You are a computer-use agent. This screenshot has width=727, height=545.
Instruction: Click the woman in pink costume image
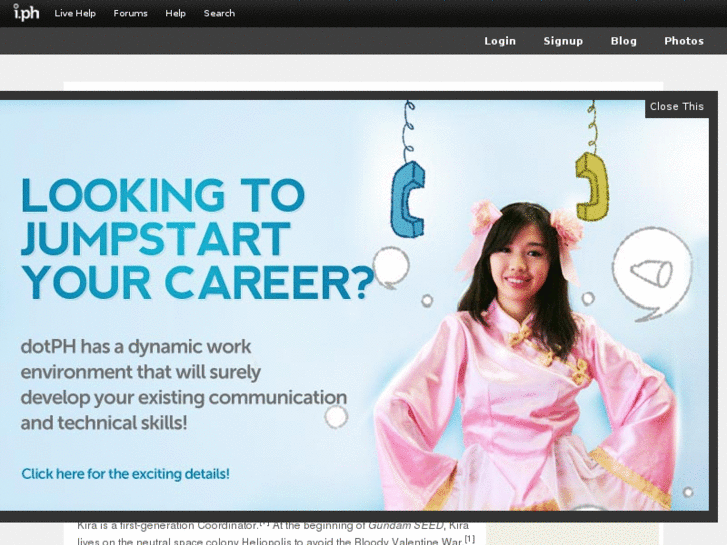[x=526, y=357]
